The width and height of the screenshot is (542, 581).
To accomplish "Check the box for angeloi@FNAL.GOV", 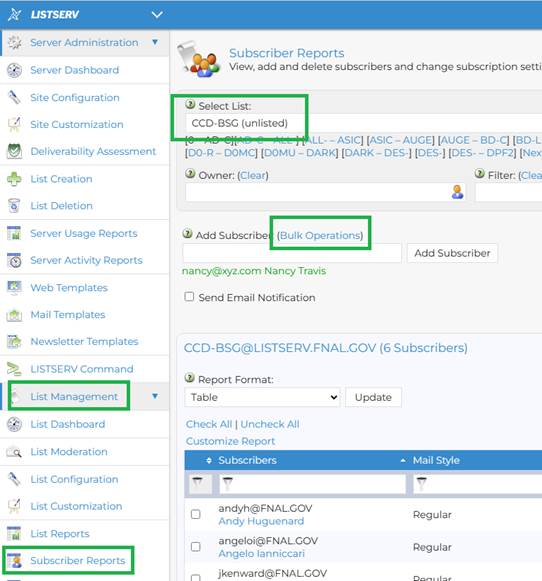I will [x=196, y=547].
